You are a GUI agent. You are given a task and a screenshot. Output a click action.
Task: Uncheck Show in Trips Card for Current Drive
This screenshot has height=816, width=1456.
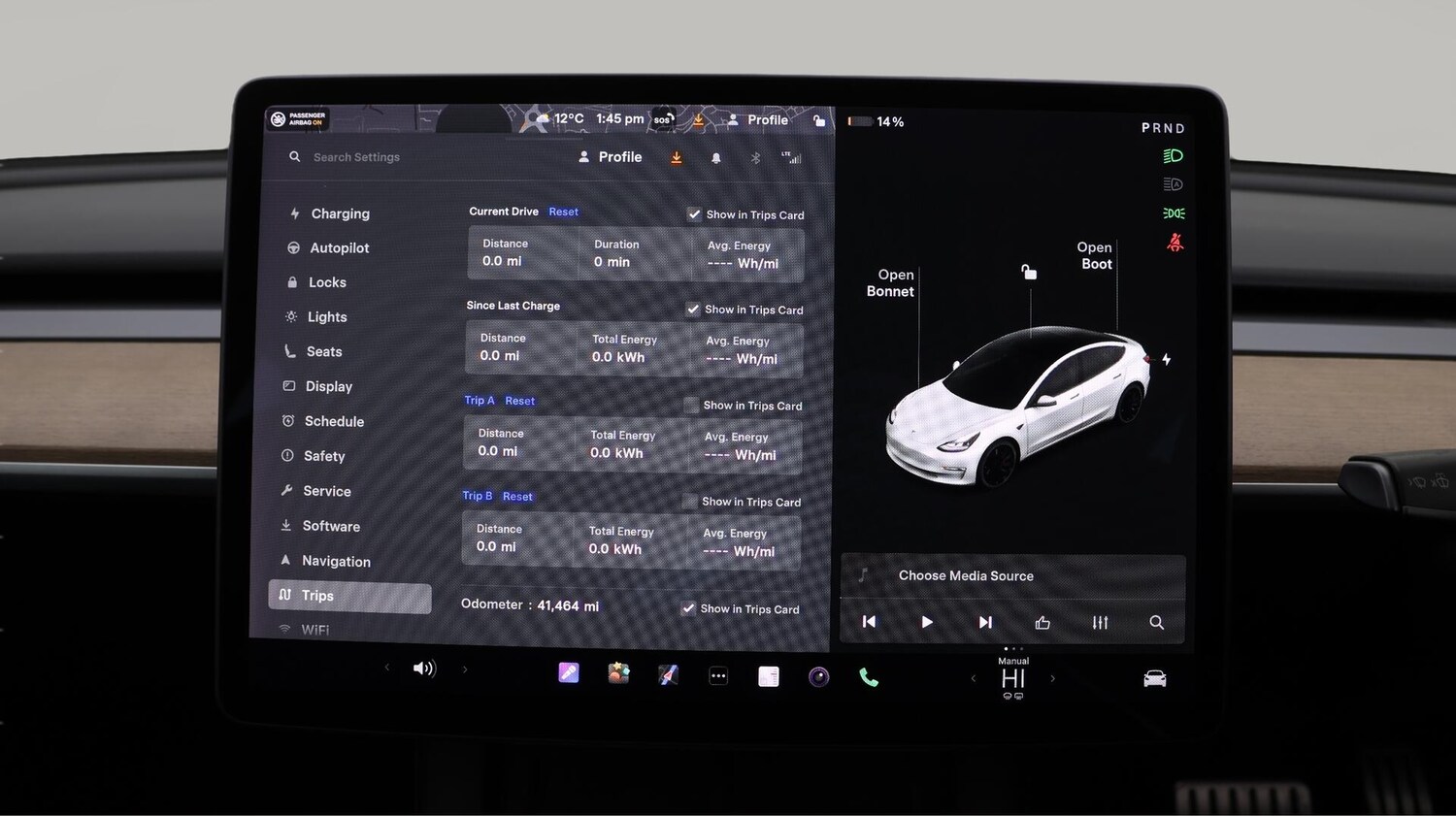click(x=694, y=214)
